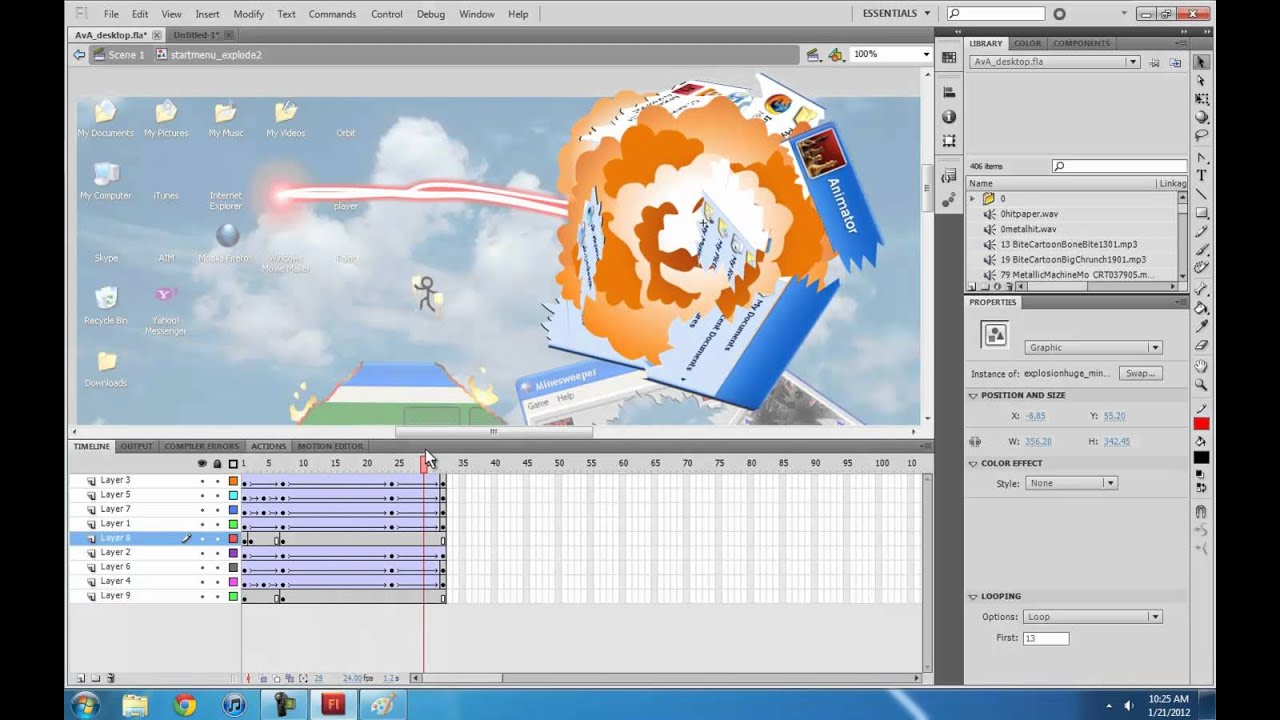Select the Subselection tool
The height and width of the screenshot is (720, 1280).
pyautogui.click(x=1201, y=80)
